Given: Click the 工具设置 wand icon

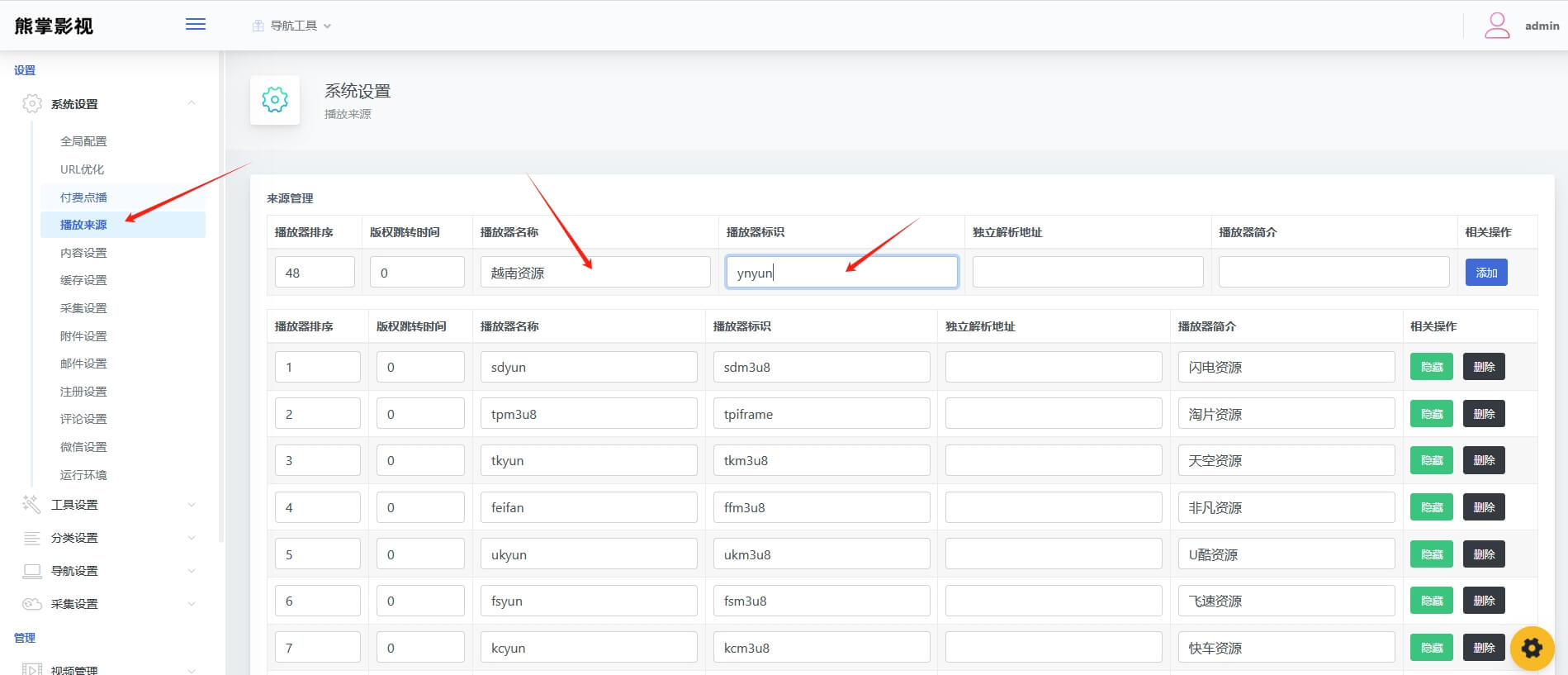Looking at the screenshot, I should (32, 505).
